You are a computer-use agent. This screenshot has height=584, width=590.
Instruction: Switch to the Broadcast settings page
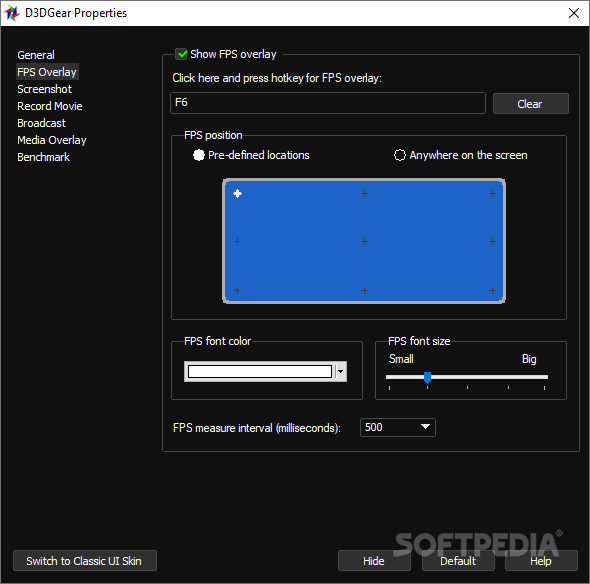click(x=41, y=123)
